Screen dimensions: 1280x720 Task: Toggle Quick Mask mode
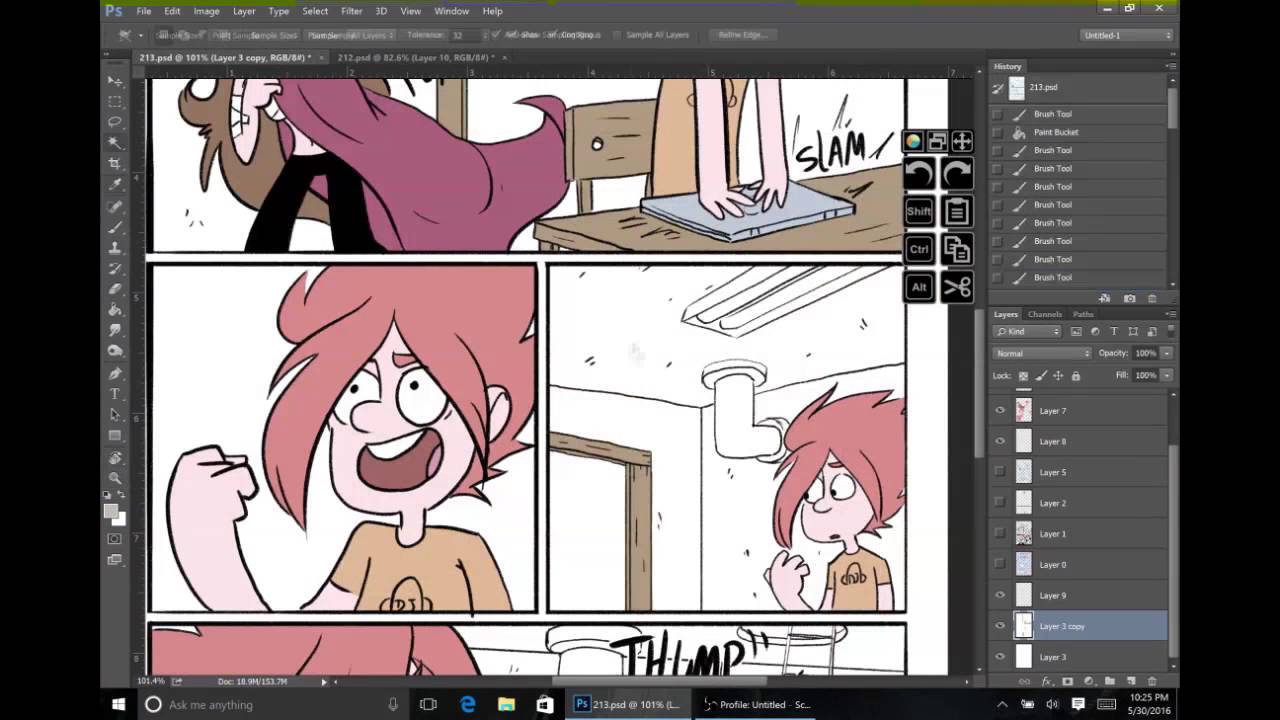tap(115, 539)
